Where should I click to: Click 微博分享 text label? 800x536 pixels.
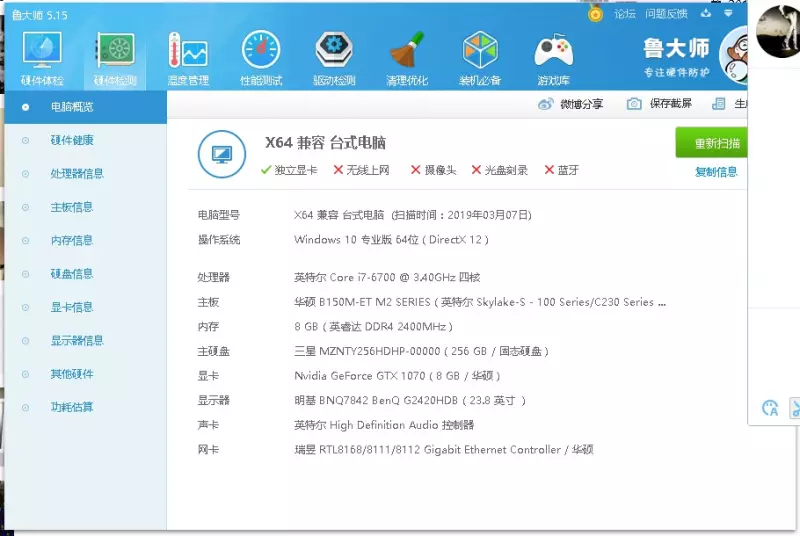581,104
